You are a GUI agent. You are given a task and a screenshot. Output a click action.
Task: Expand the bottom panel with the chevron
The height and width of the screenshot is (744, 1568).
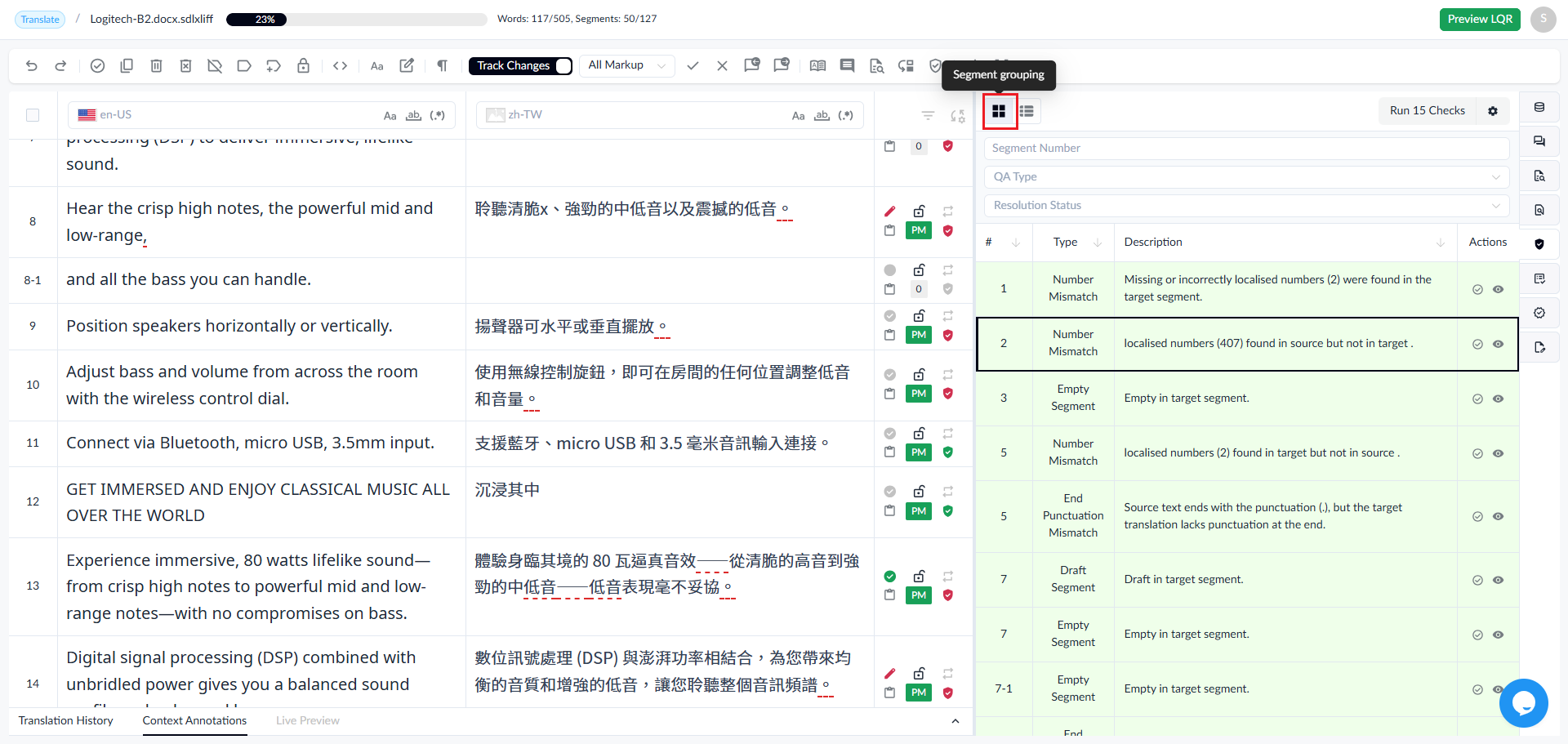955,721
